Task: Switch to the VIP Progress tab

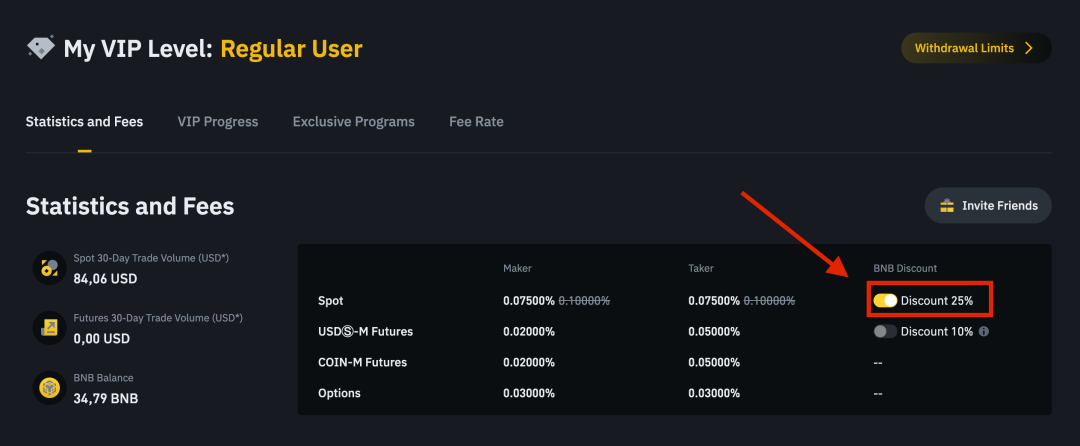Action: coord(218,122)
